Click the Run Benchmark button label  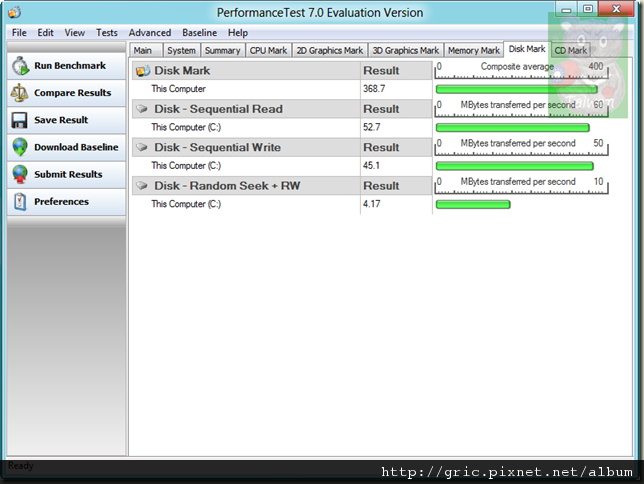70,66
